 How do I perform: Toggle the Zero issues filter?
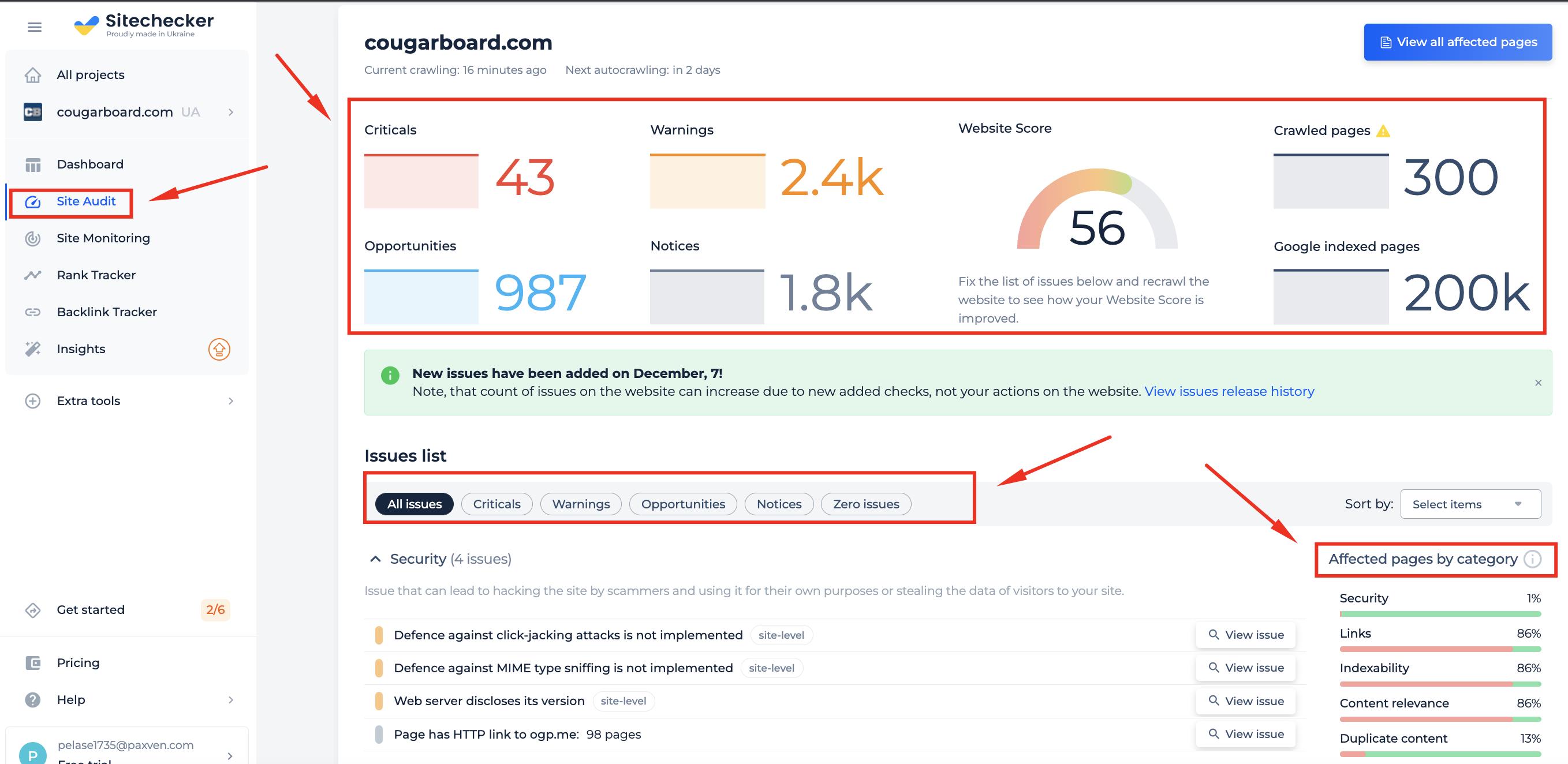tap(866, 503)
